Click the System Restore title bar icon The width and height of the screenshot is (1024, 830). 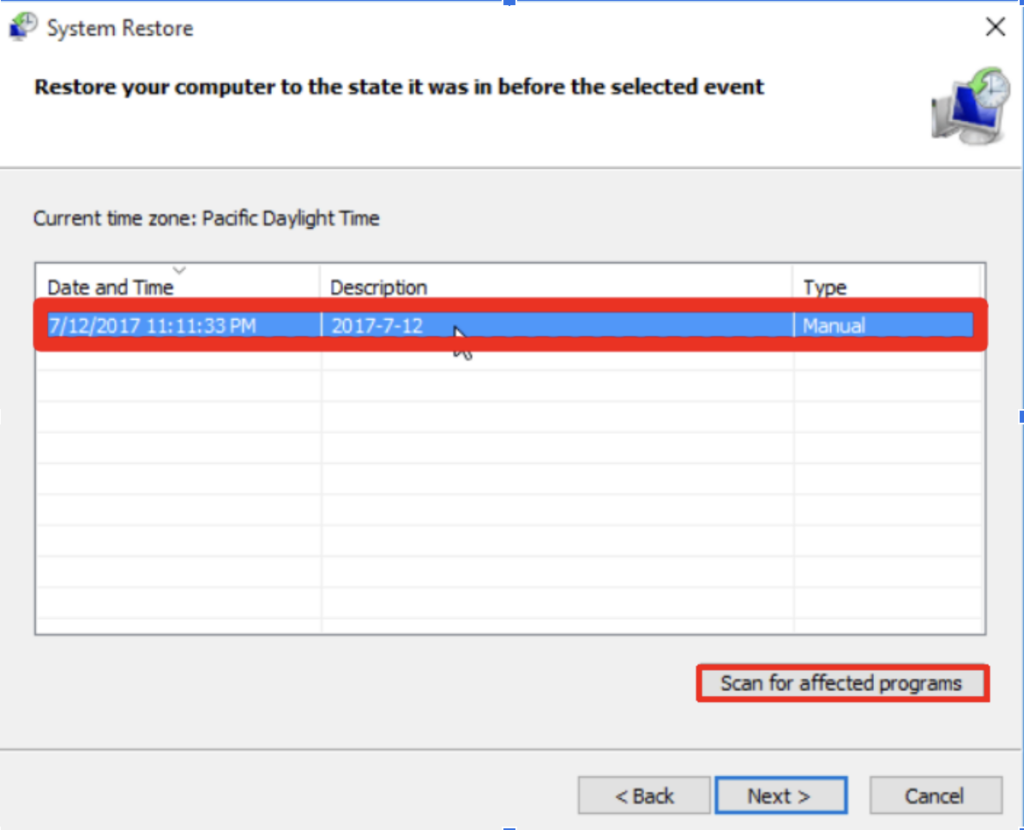tap(22, 26)
